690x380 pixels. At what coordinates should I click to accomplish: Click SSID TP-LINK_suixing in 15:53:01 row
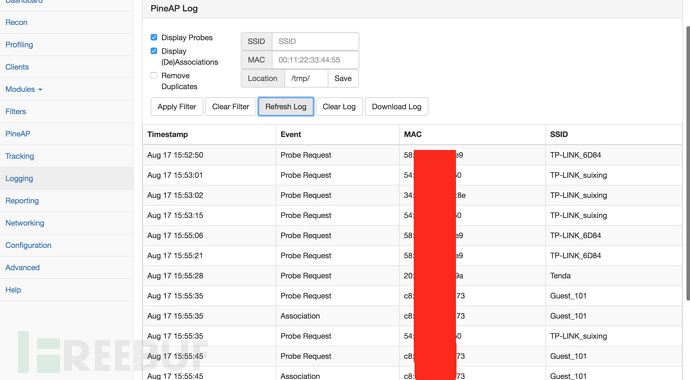tap(579, 175)
